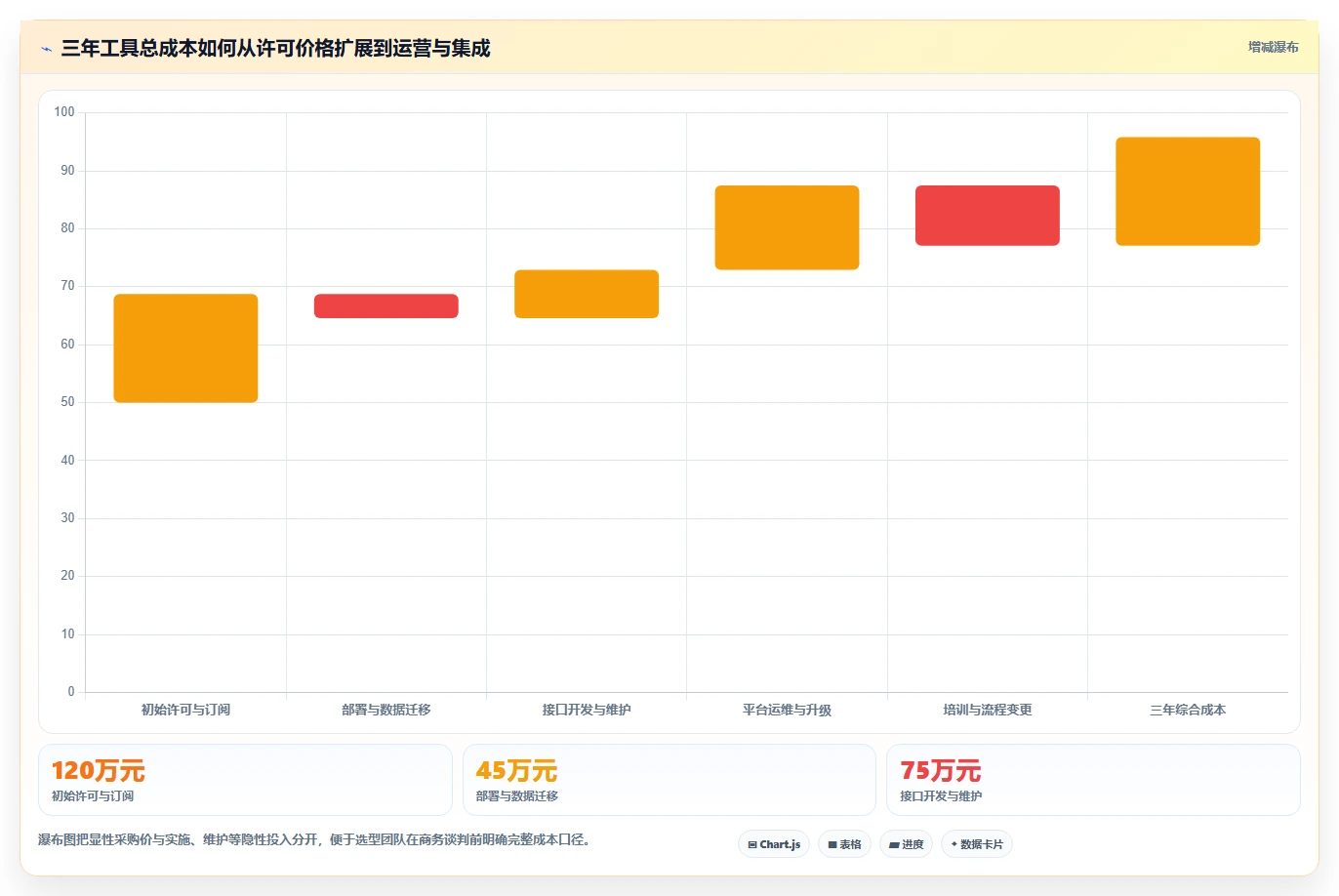The width and height of the screenshot is (1339, 896).
Task: Click the 数据卡片 tag chip
Action: [x=977, y=844]
